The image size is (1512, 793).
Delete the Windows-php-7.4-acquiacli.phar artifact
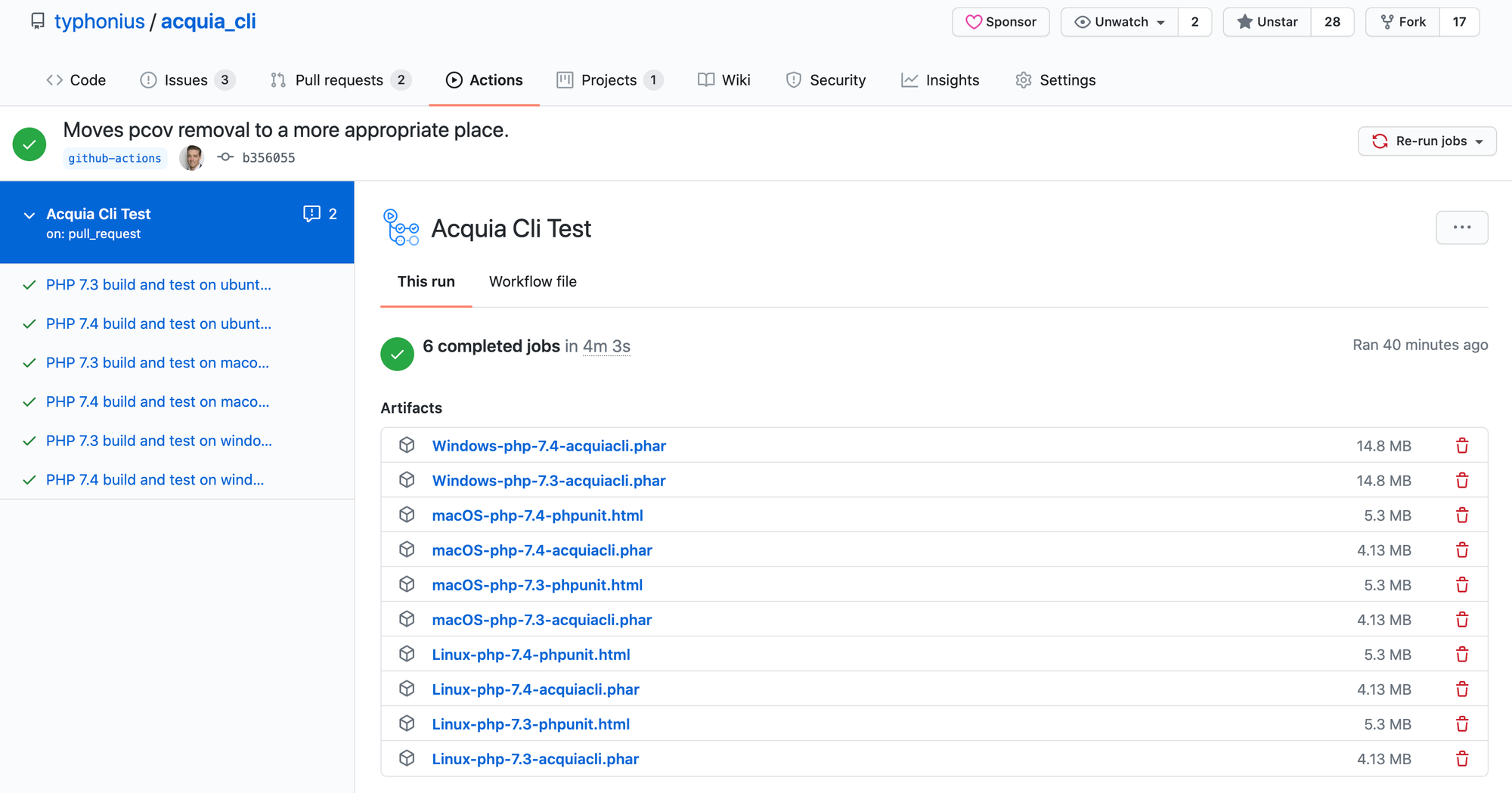click(x=1462, y=445)
